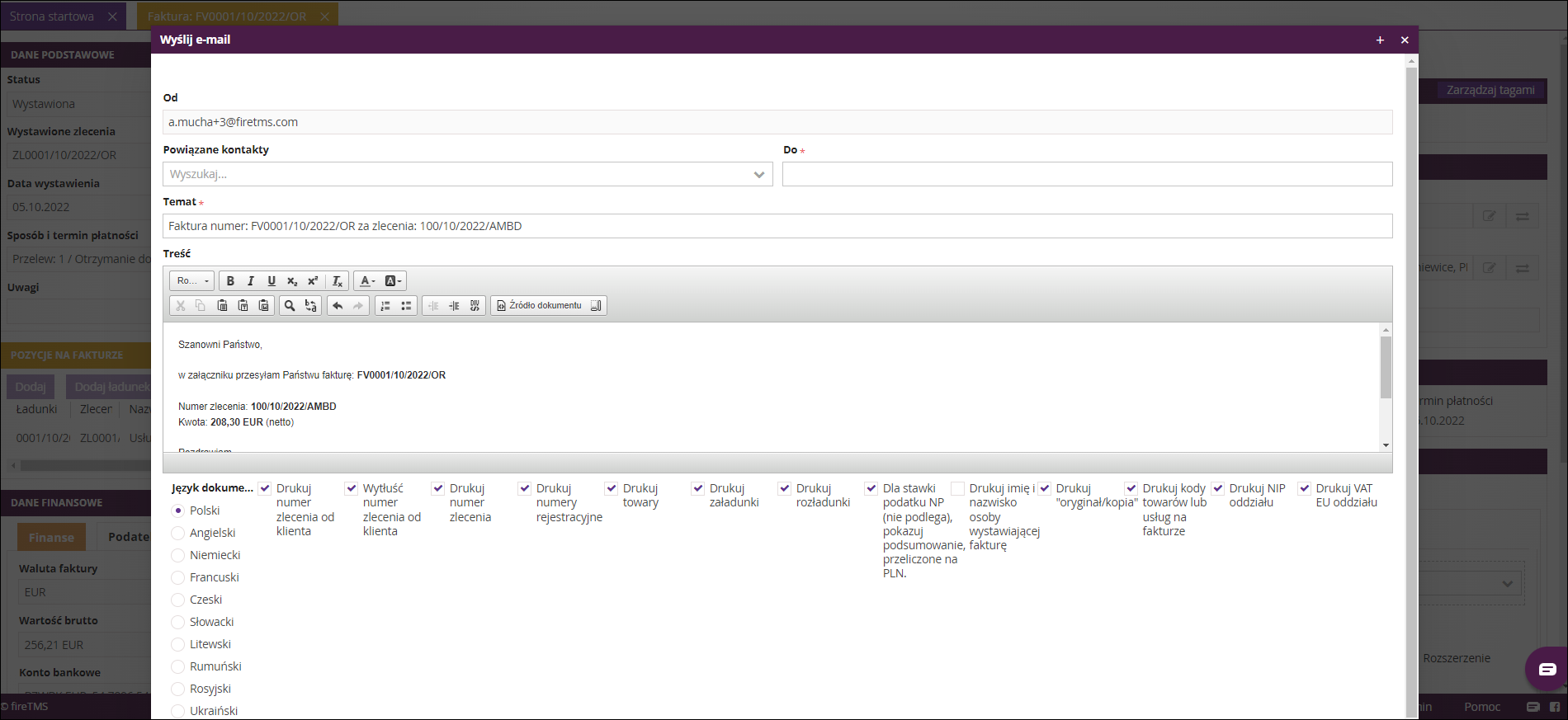1568x720 pixels.
Task: Expand the Powiązane kontakty search dropdown
Action: [x=759, y=174]
